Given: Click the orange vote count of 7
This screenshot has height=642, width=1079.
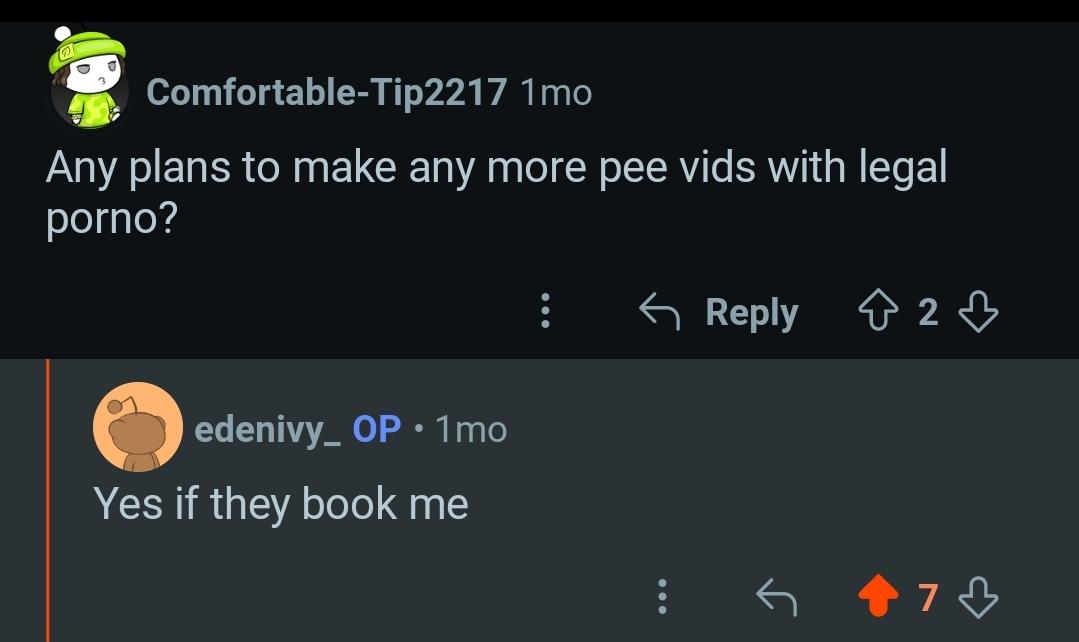Looking at the screenshot, I should [x=928, y=598].
